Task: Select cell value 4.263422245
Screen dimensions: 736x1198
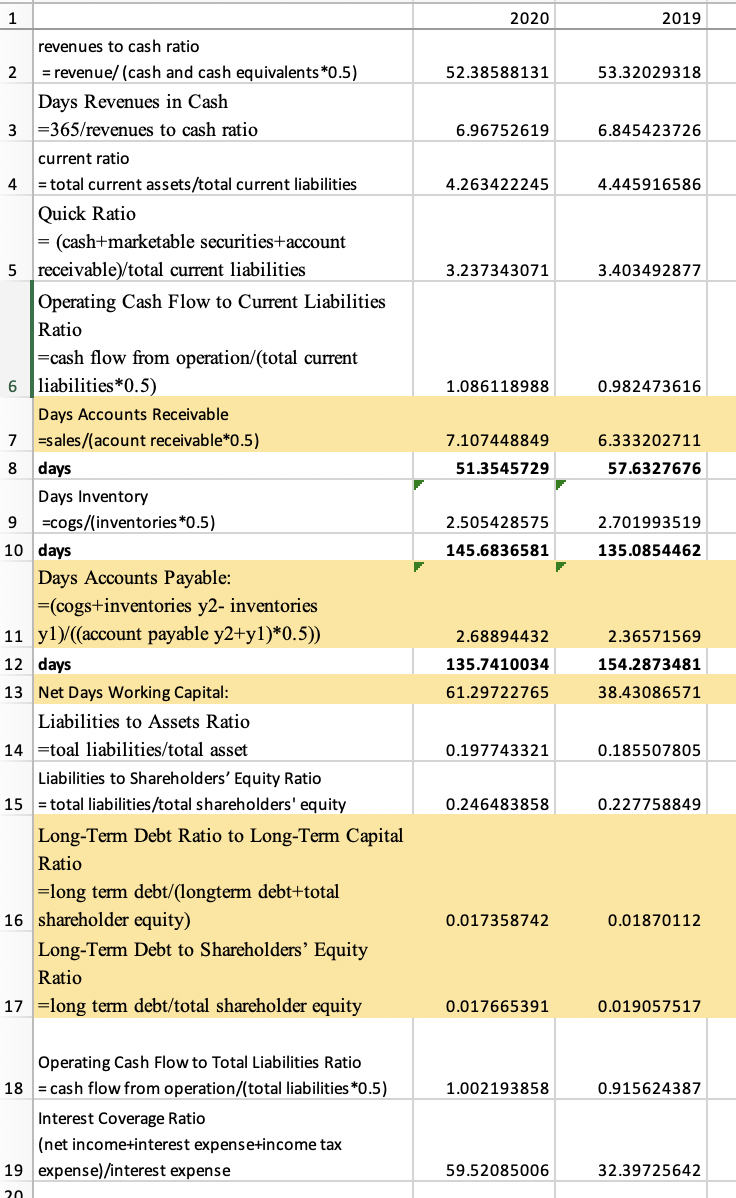Action: point(484,169)
